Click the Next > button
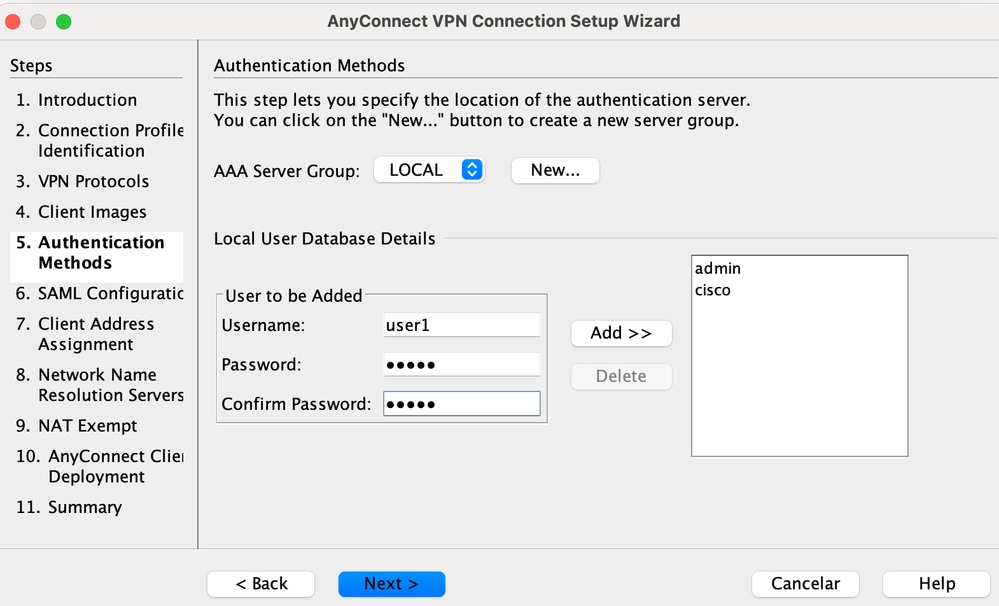 click(x=391, y=584)
